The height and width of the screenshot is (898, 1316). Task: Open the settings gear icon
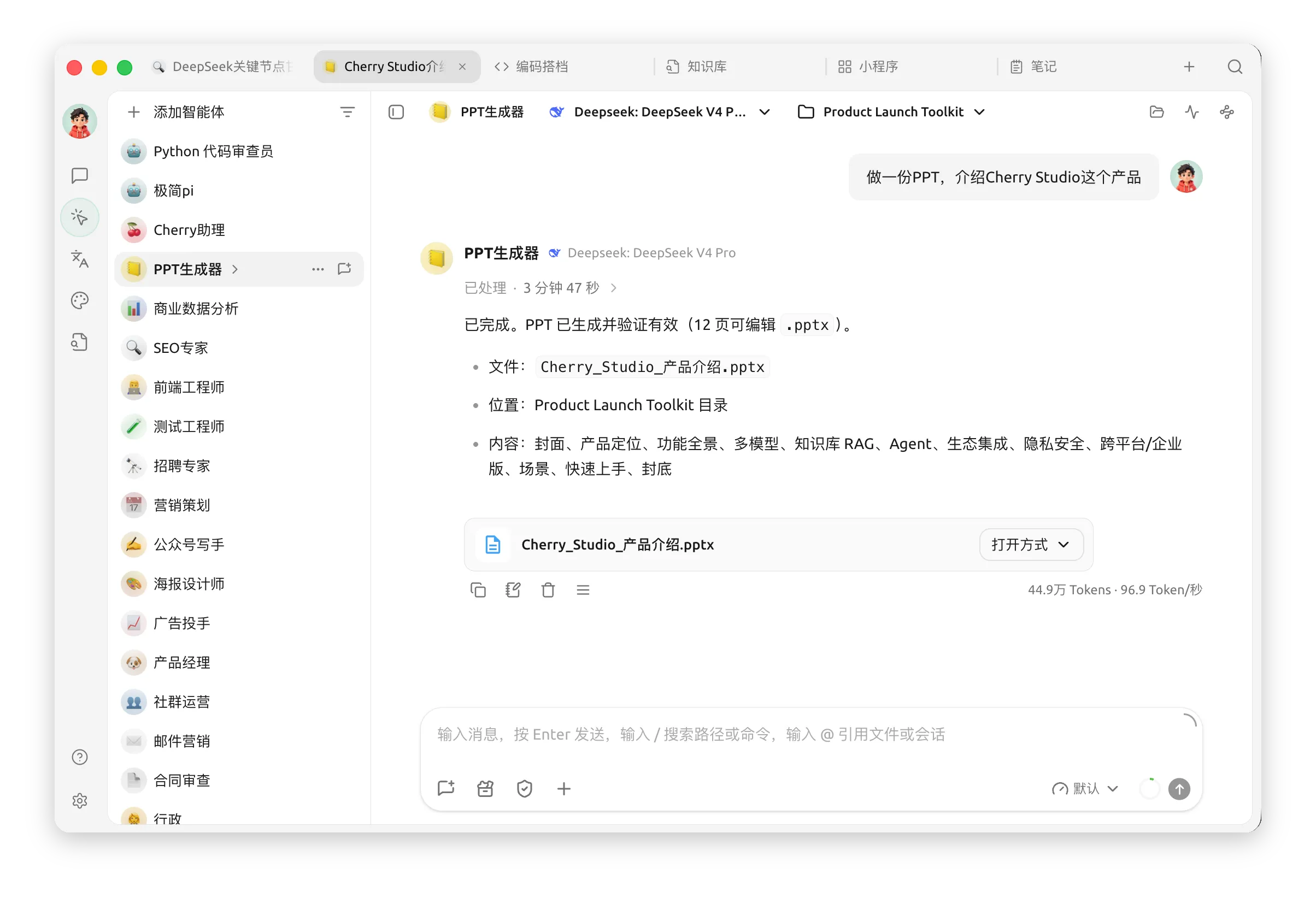[80, 801]
